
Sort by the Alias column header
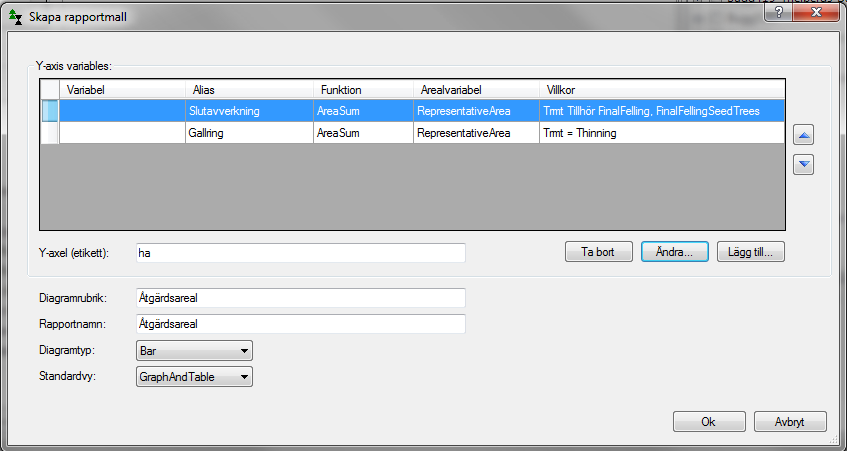(248, 89)
